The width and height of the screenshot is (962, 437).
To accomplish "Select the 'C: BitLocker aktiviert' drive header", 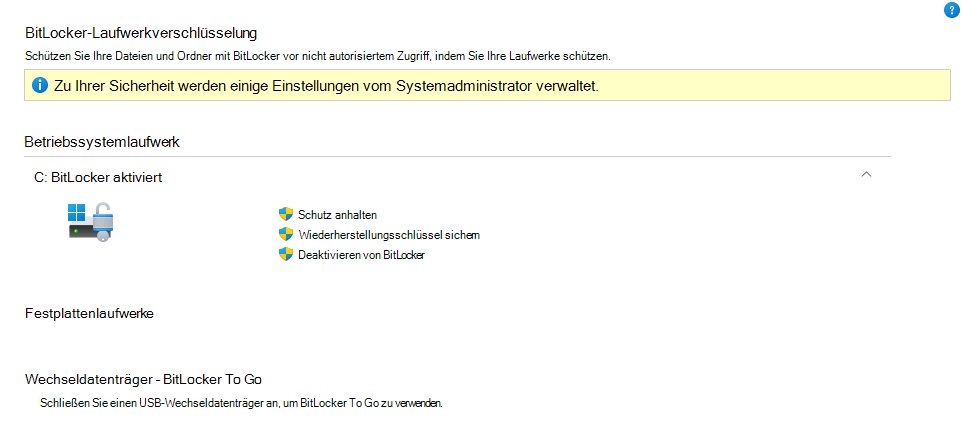I will (98, 177).
